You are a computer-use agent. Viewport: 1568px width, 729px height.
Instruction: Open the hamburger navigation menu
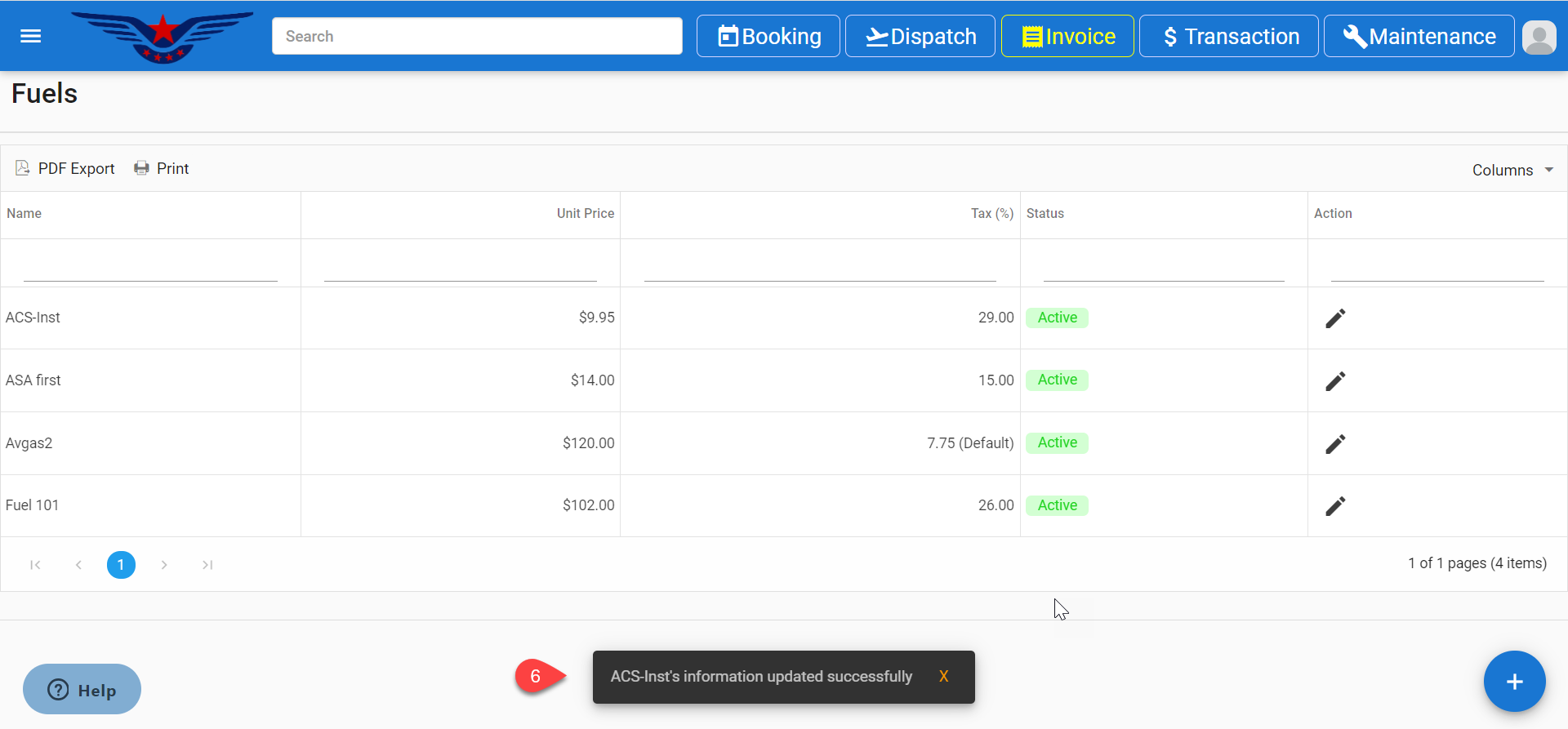tap(30, 36)
